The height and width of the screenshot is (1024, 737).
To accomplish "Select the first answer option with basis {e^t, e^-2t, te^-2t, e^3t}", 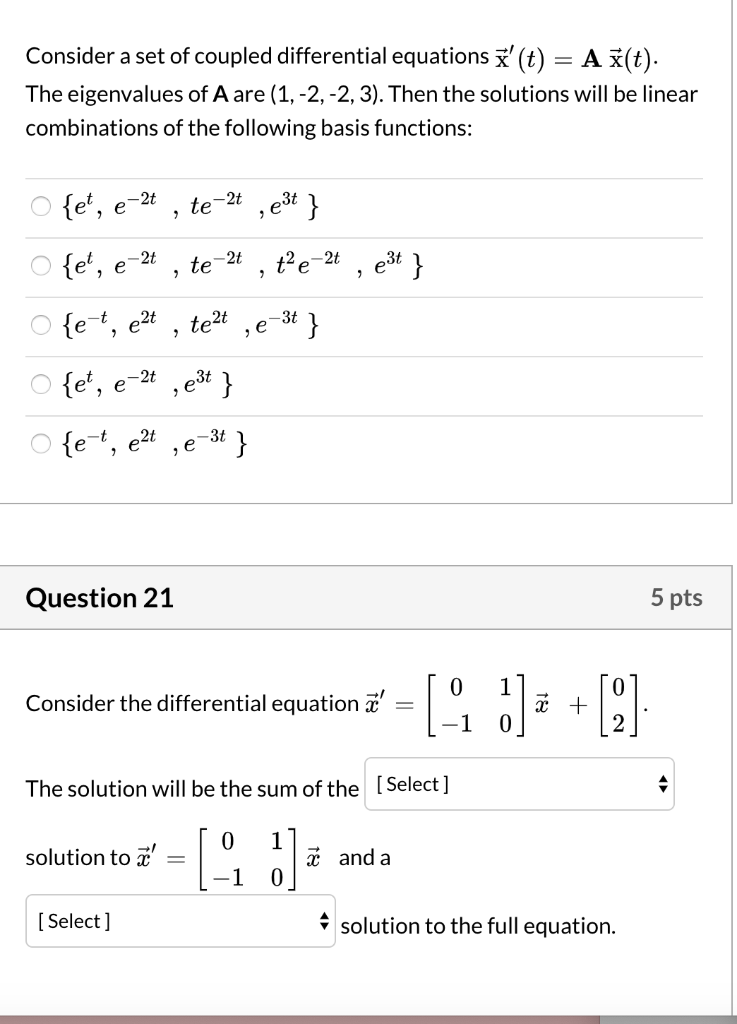I will coord(40,206).
